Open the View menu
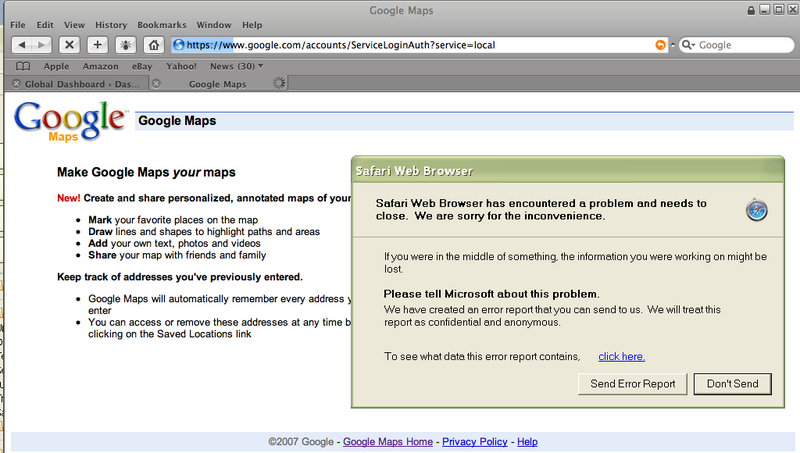 coord(74,24)
